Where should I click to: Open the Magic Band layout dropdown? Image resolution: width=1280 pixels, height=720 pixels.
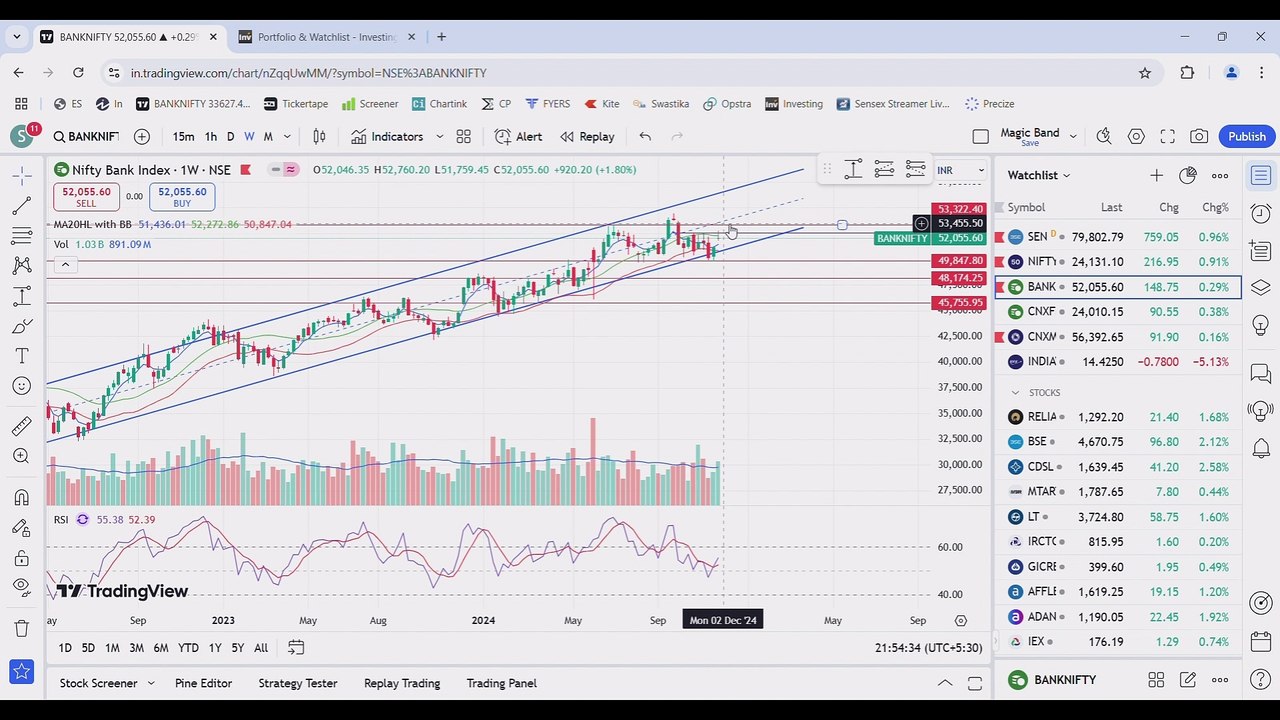pos(1073,136)
